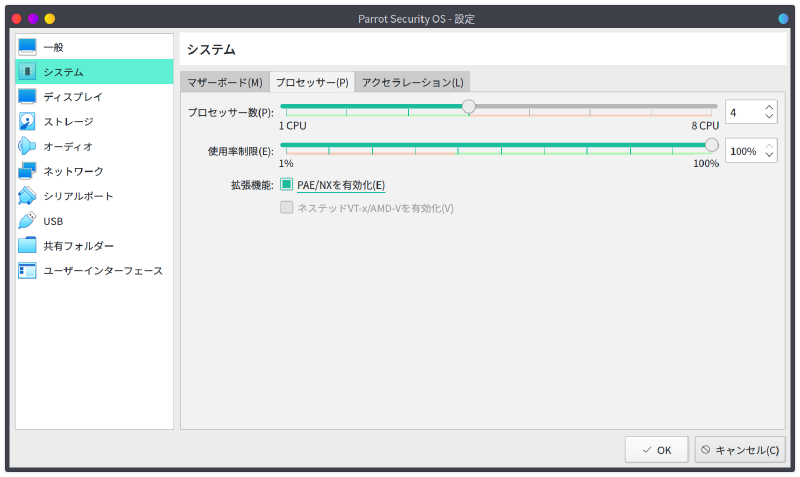Image resolution: width=800 pixels, height=477 pixels.
Task: Open ユーザーインターフェース settings
Action: (x=94, y=270)
